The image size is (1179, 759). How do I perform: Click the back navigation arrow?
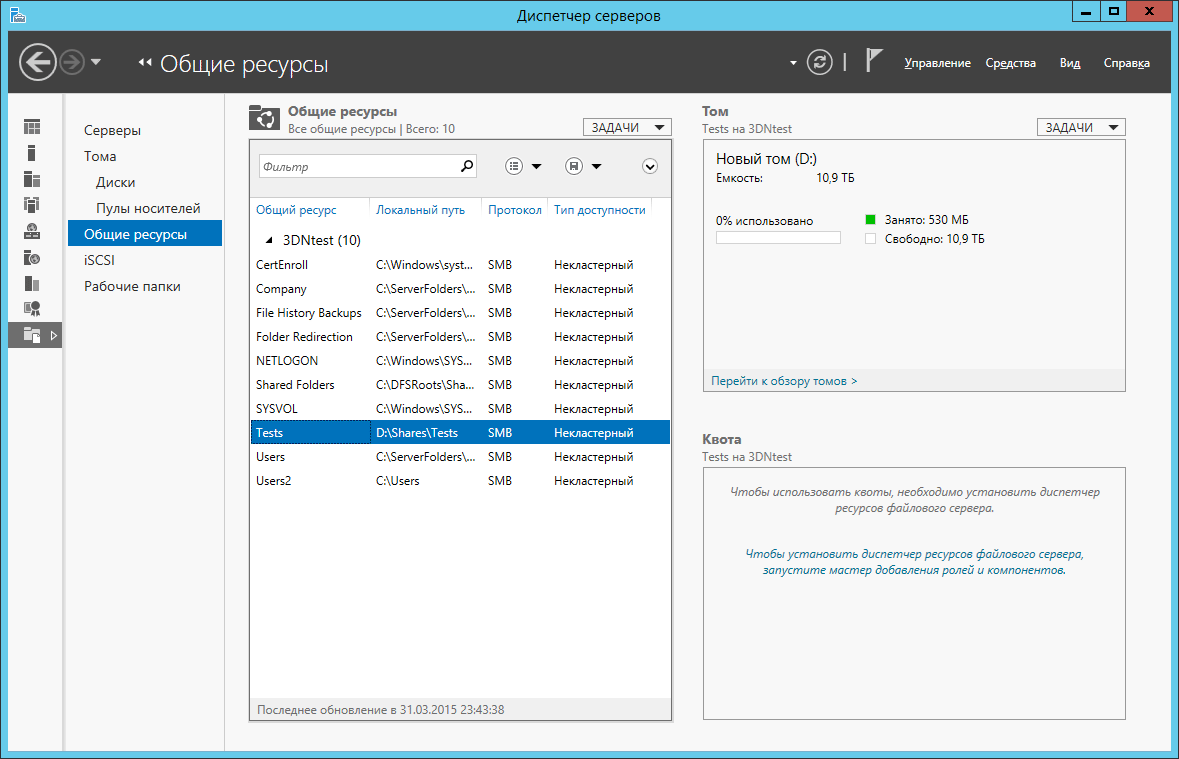(x=37, y=63)
